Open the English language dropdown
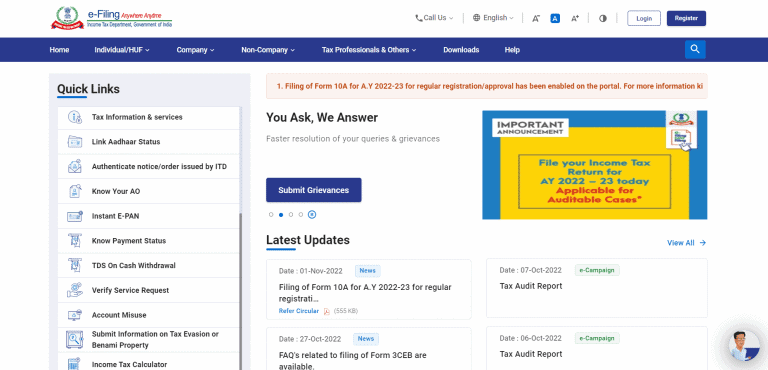 coord(493,18)
